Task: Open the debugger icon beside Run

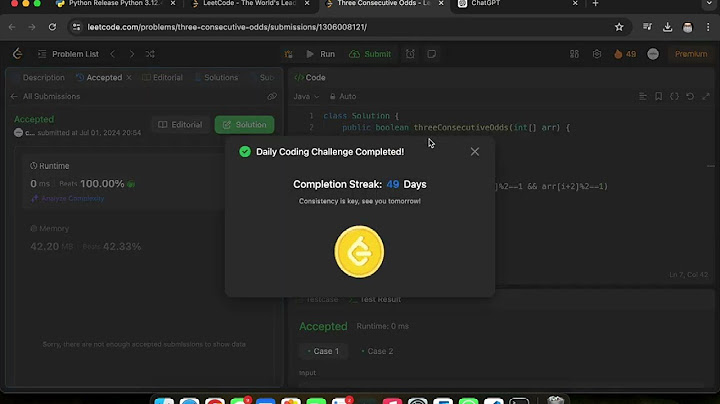Action: pos(288,54)
